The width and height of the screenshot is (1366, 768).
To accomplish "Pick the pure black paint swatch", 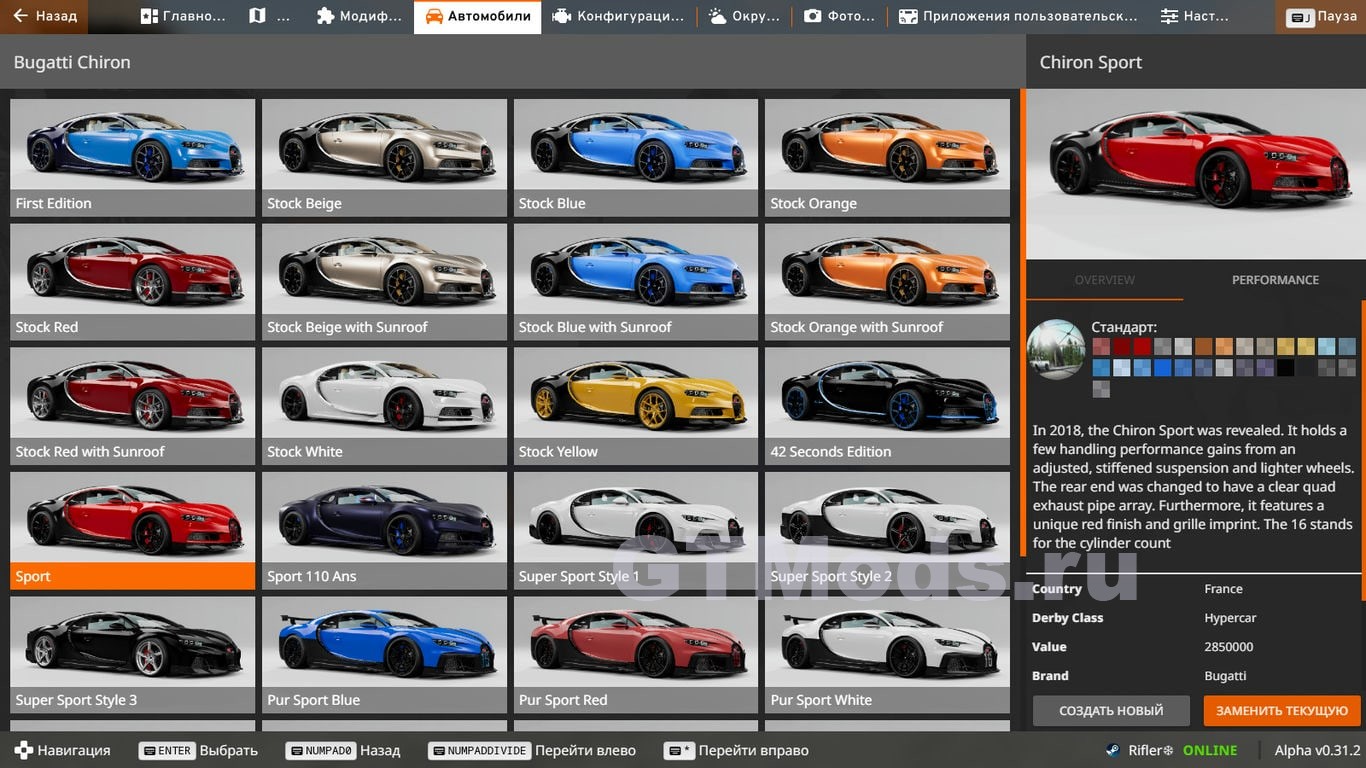I will 1285,368.
